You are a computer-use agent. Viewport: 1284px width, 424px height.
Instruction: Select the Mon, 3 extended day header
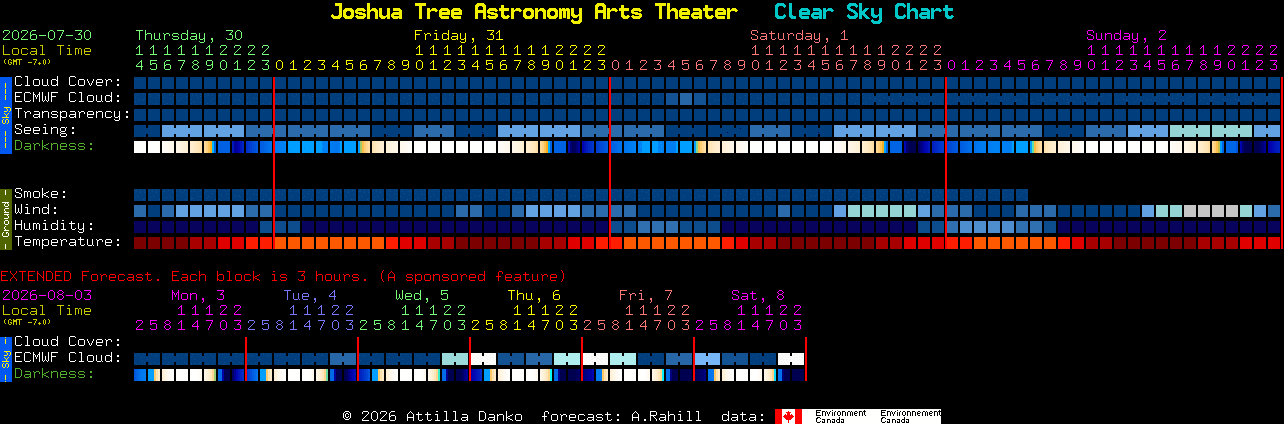click(x=198, y=295)
